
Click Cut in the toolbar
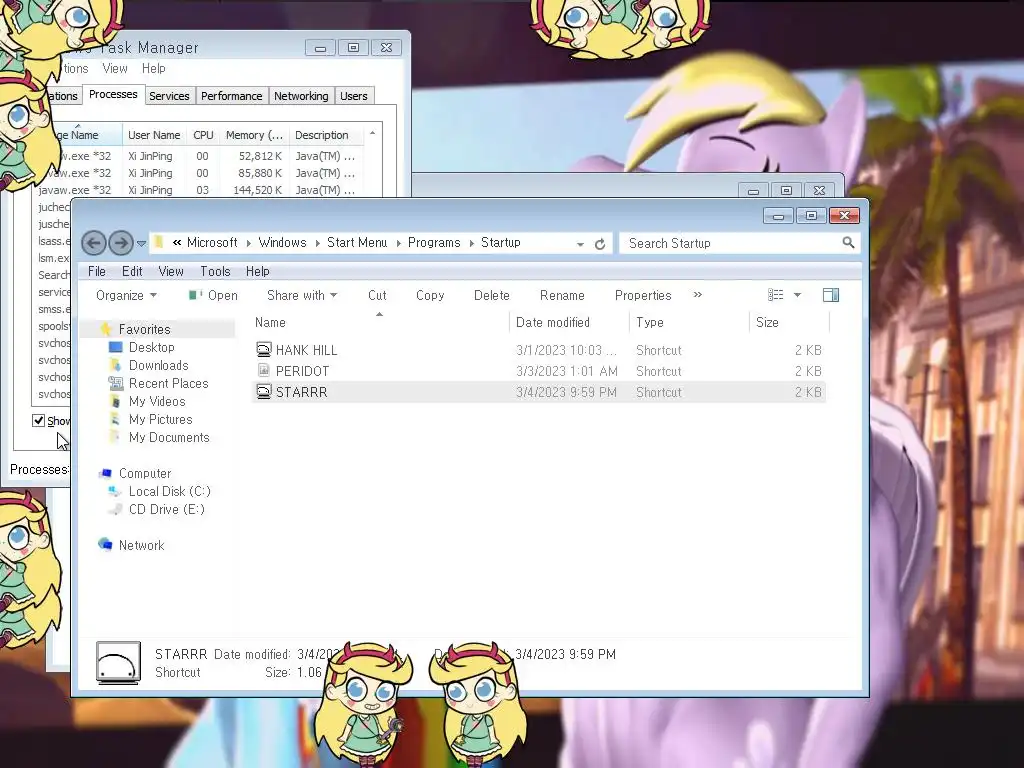pos(377,295)
